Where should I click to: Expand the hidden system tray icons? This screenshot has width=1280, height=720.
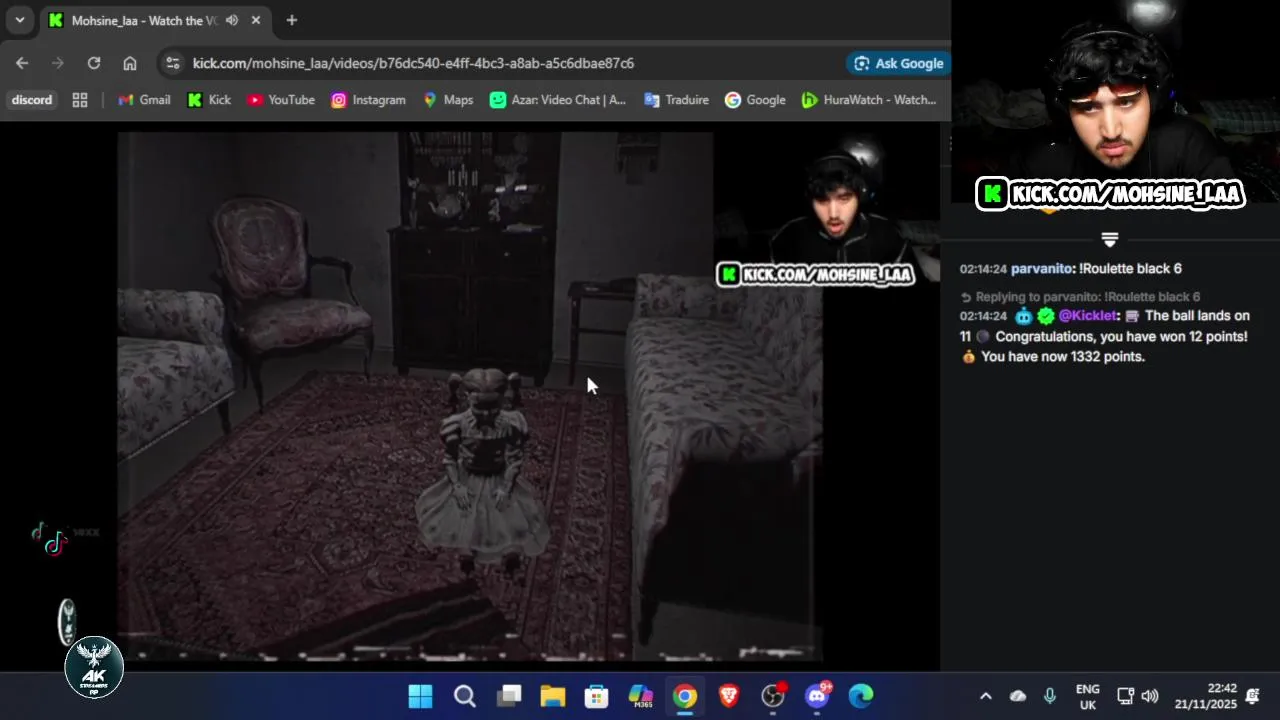coord(985,696)
